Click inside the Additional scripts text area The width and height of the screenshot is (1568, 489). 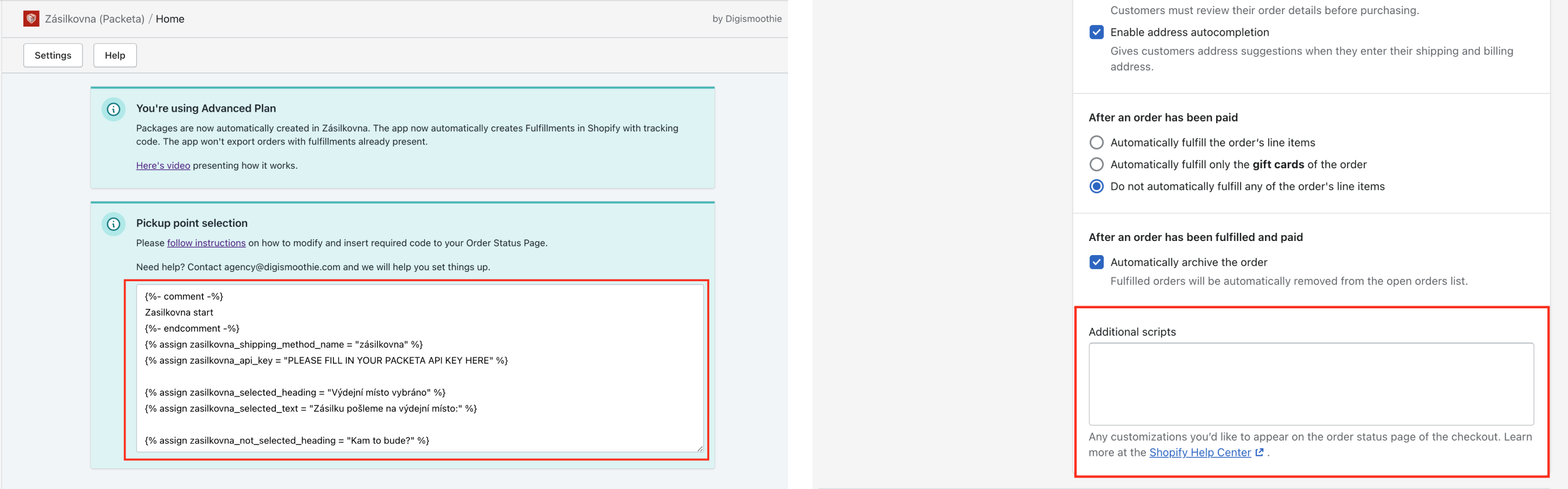pyautogui.click(x=1311, y=384)
